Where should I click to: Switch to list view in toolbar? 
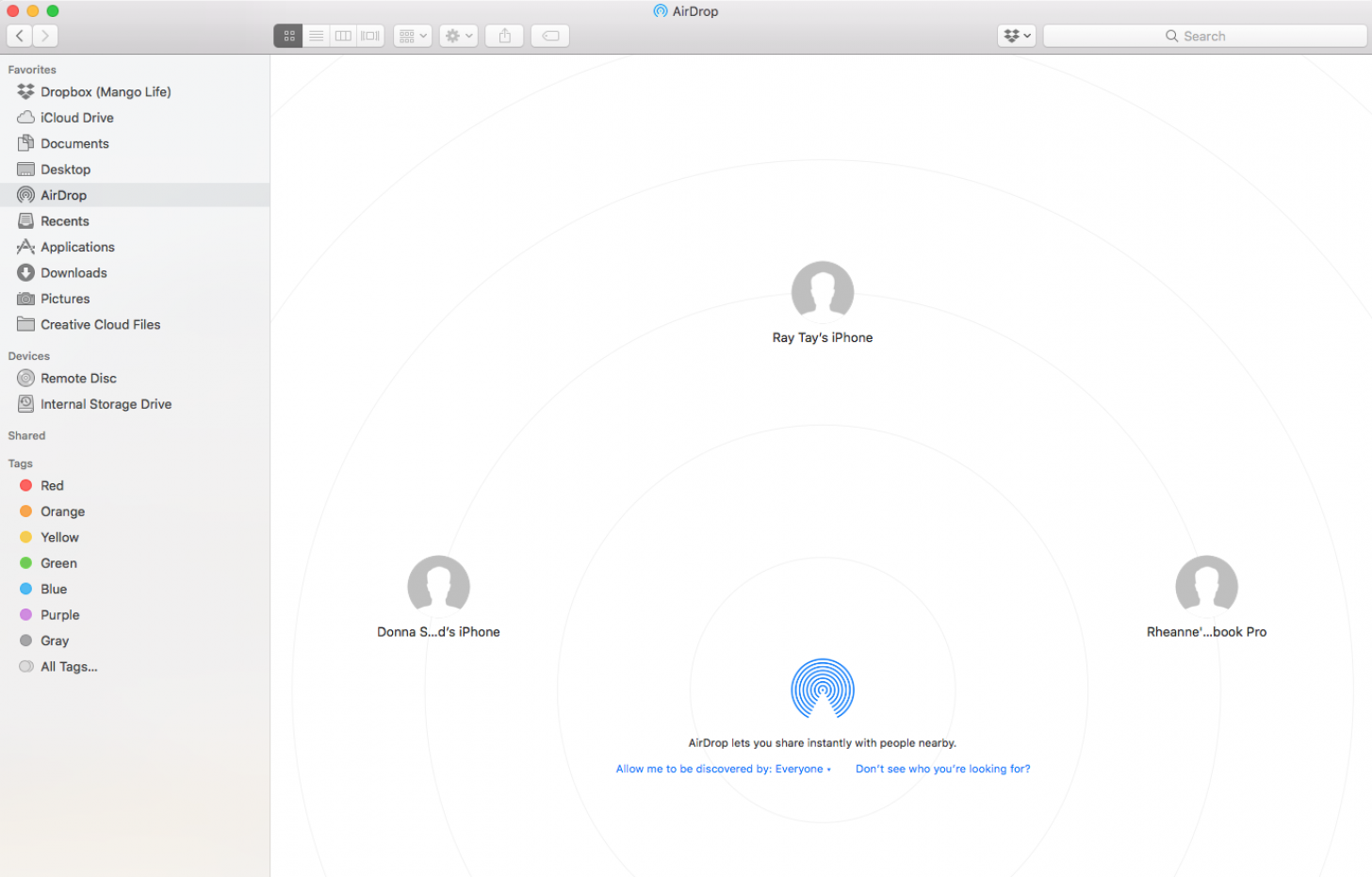pos(317,36)
